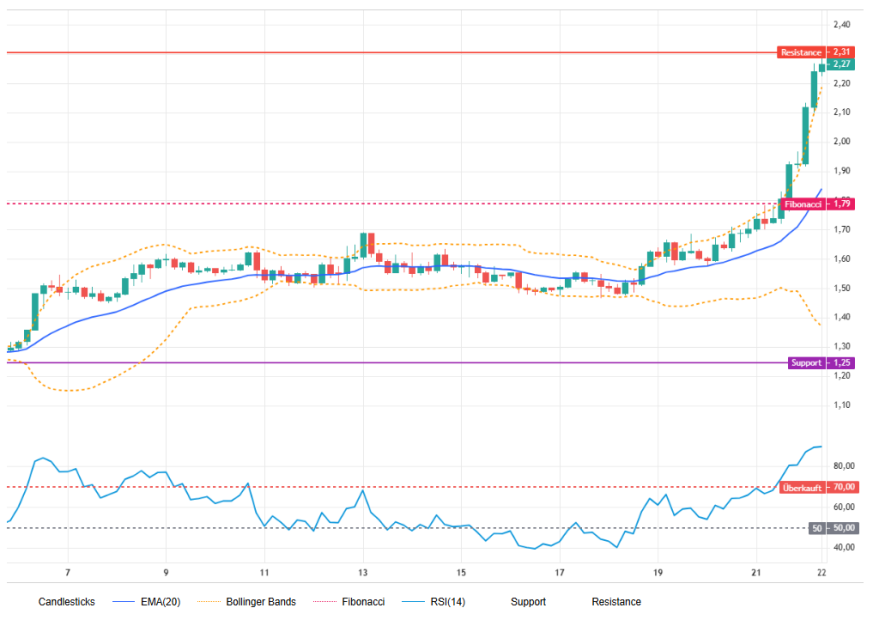873x620 pixels.
Task: Click the 2,00 price axis value
Action: coord(842,141)
